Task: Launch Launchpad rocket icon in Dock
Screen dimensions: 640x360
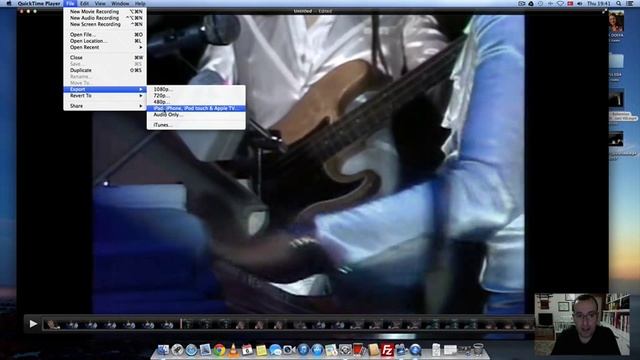Action: 177,350
